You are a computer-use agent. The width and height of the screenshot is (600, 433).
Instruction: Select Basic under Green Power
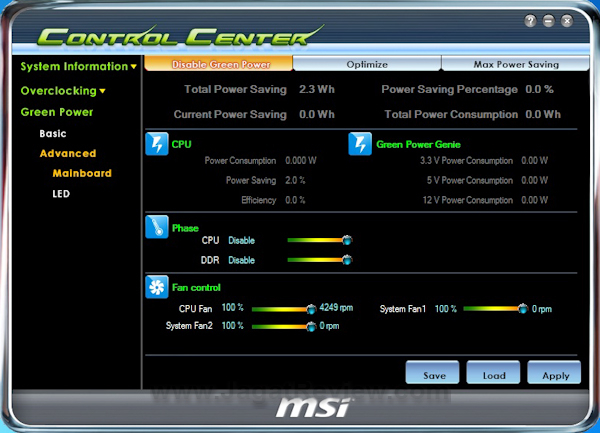pos(53,133)
